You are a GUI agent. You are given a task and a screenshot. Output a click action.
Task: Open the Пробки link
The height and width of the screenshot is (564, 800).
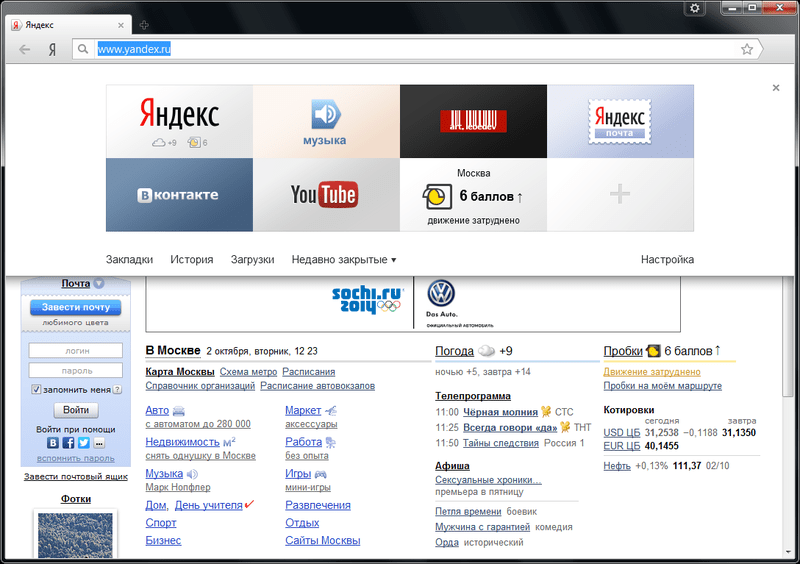pyautogui.click(x=623, y=351)
